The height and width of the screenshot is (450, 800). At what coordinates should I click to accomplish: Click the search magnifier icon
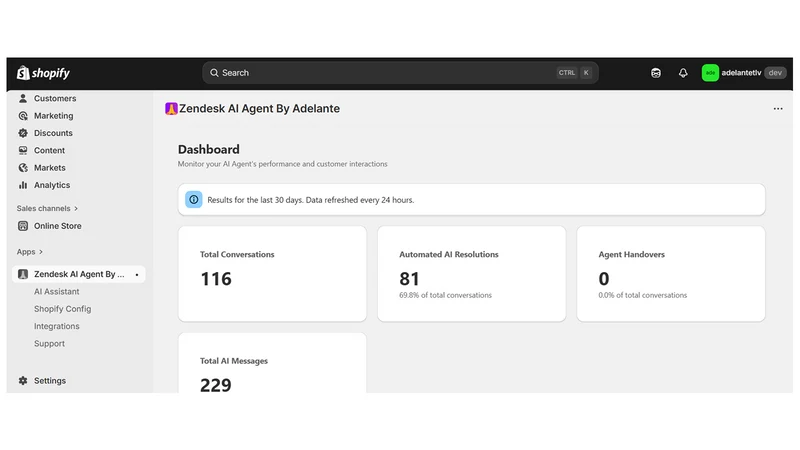pos(214,73)
